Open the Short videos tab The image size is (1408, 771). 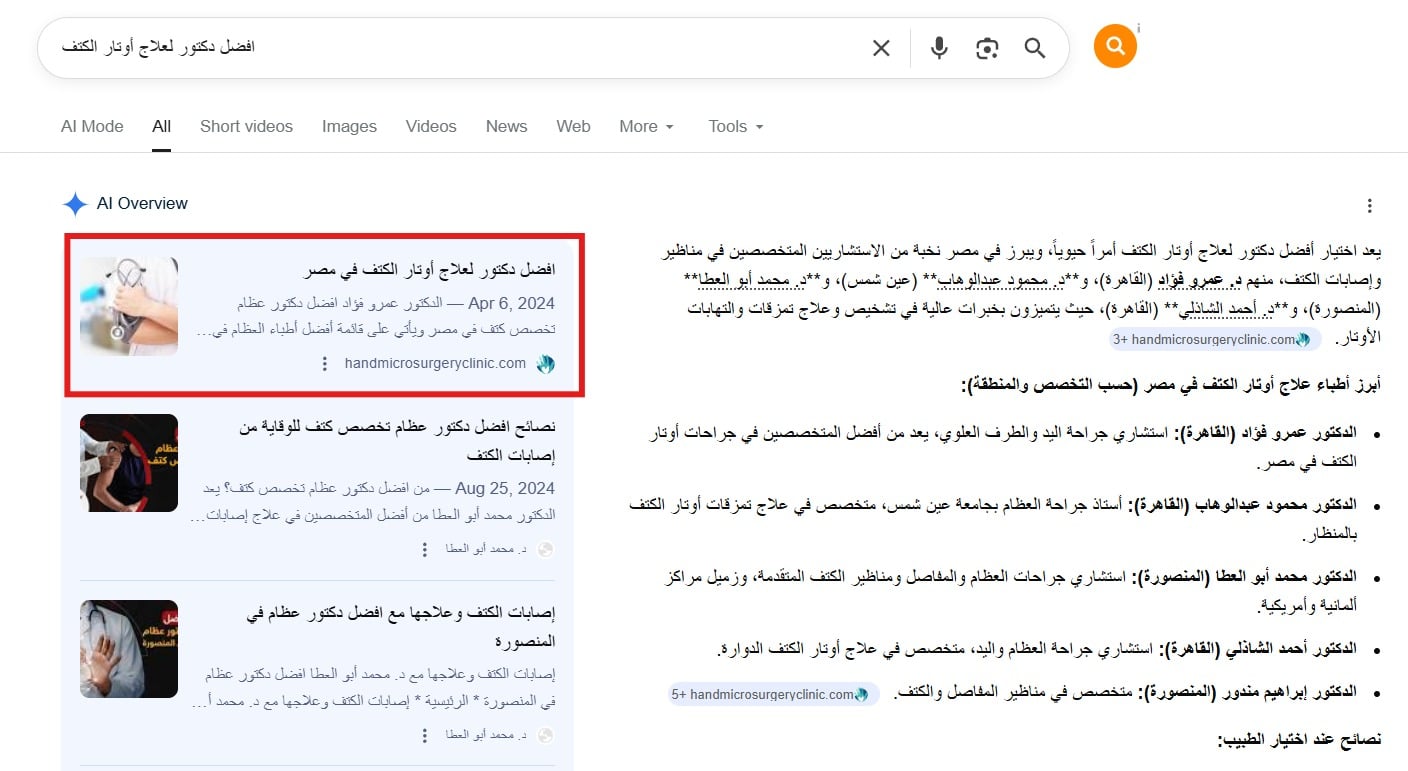(x=246, y=126)
